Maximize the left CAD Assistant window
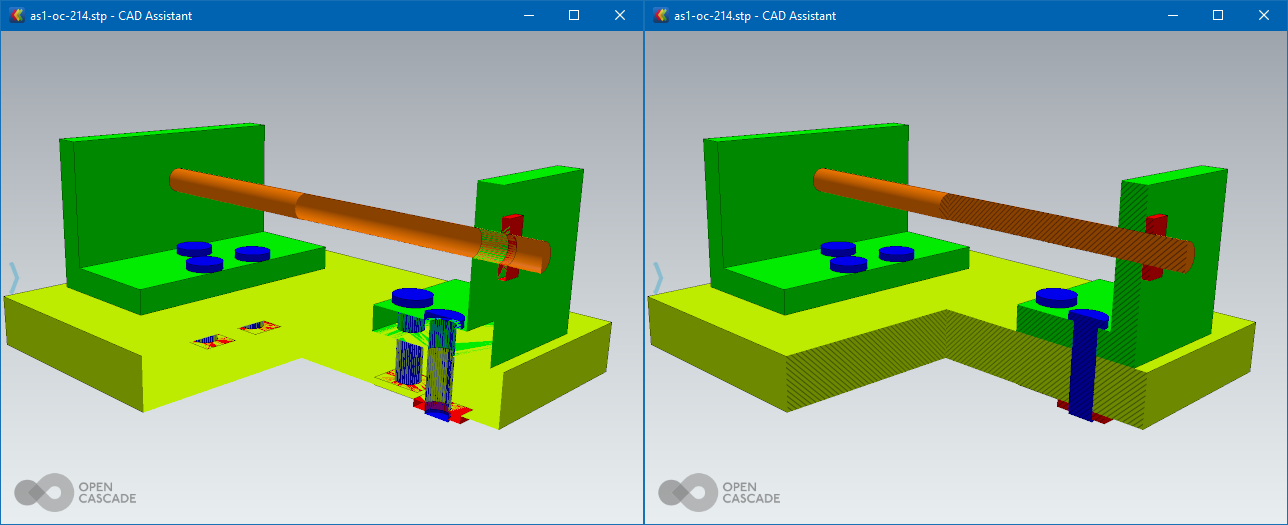This screenshot has width=1288, height=525. click(573, 15)
